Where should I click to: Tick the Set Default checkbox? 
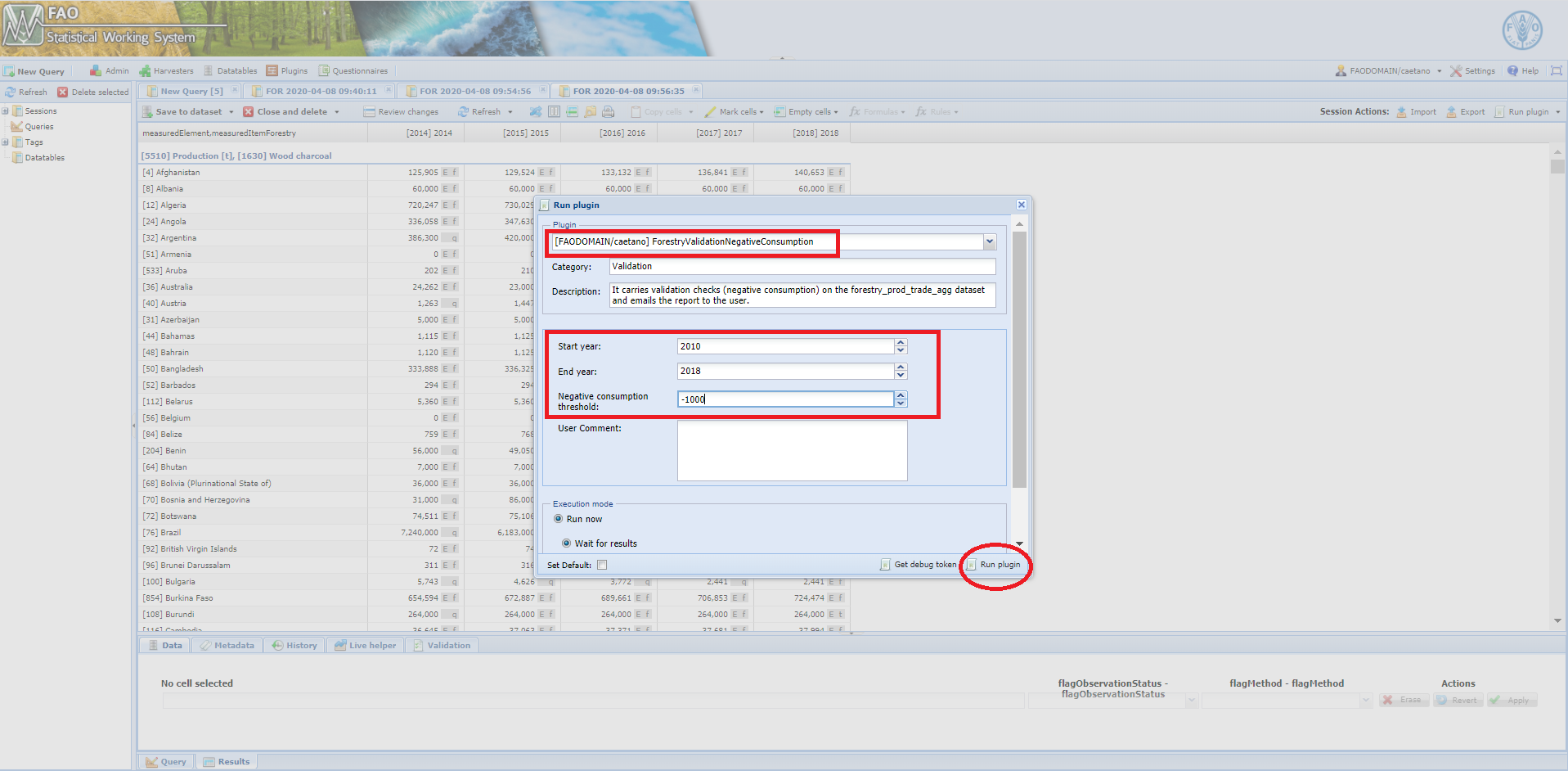[602, 565]
